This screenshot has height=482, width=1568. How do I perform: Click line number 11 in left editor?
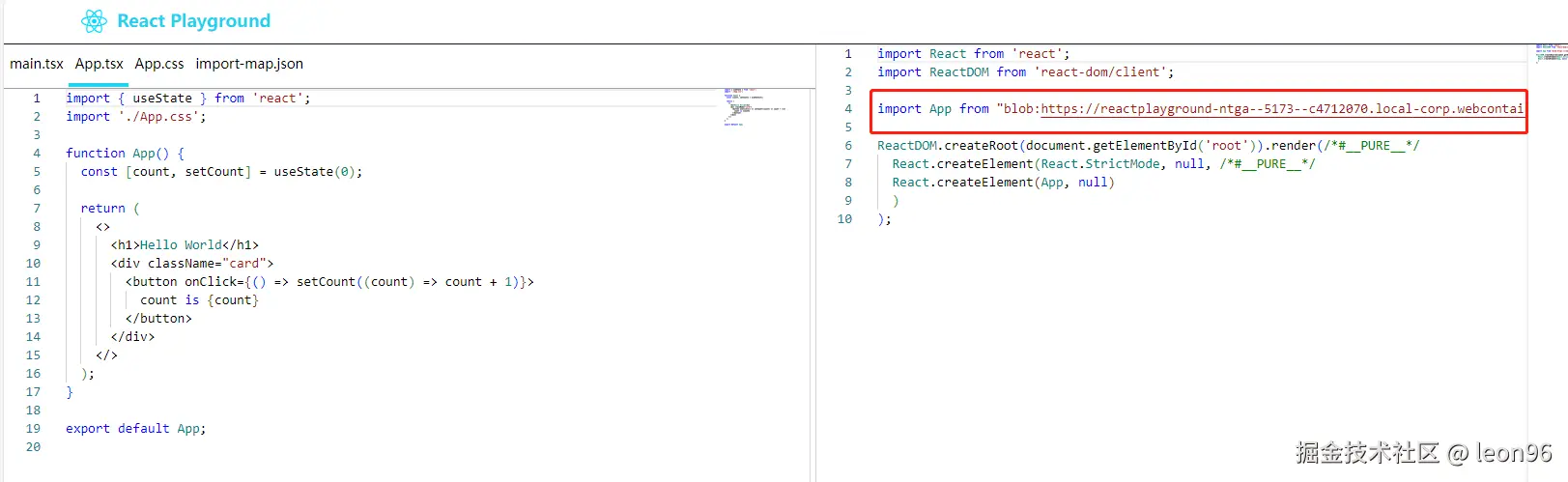tap(33, 282)
